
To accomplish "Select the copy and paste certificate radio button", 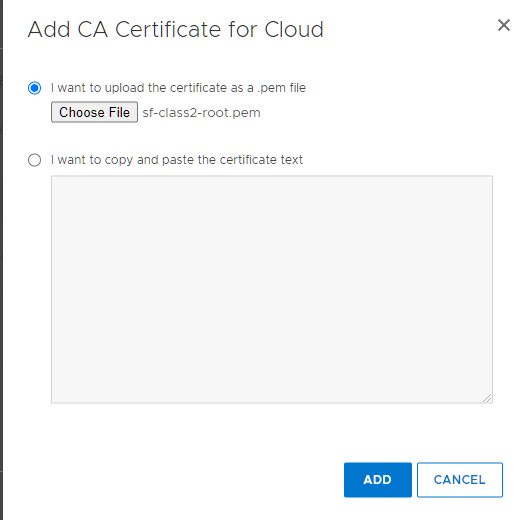I will coord(35,160).
